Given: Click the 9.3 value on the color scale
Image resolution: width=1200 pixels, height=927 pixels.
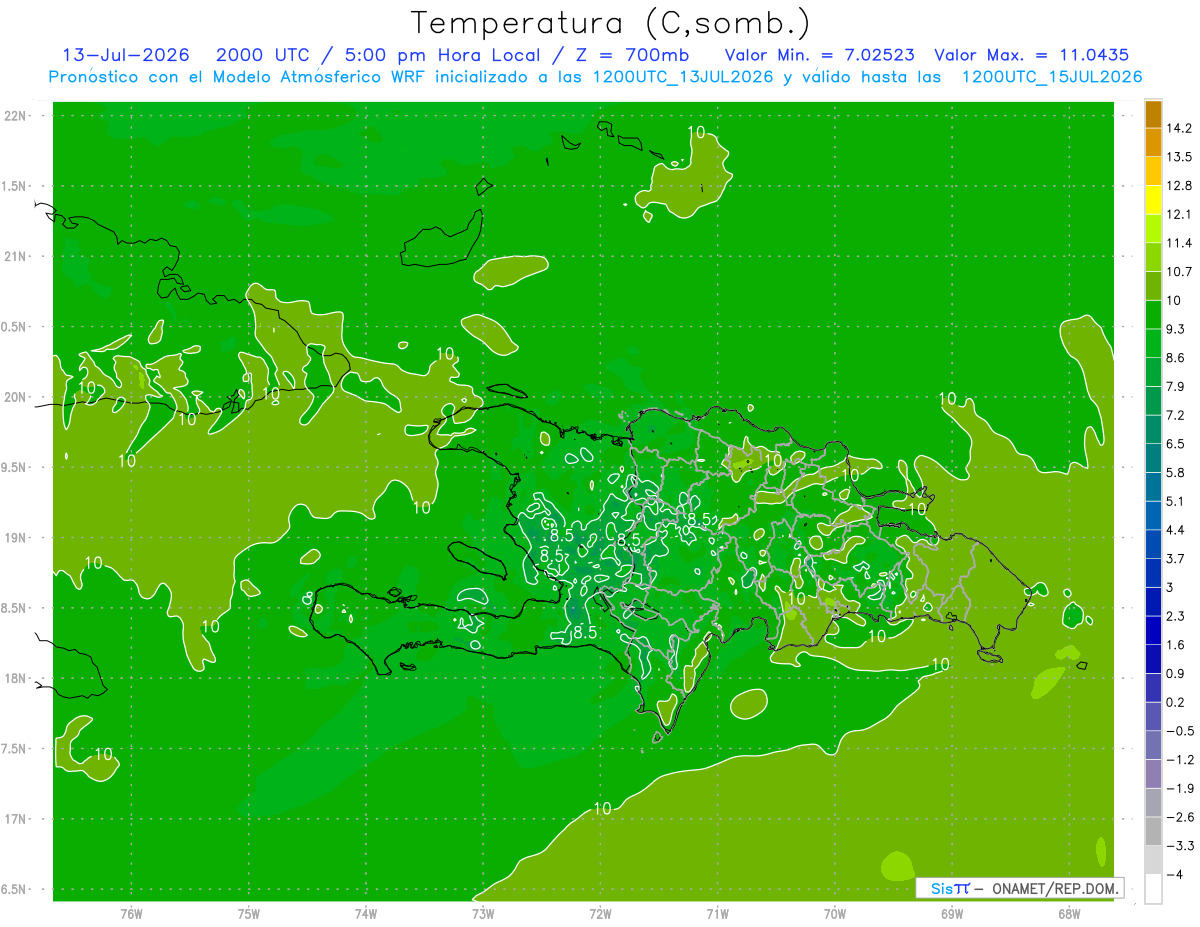Looking at the screenshot, I should [x=1175, y=329].
